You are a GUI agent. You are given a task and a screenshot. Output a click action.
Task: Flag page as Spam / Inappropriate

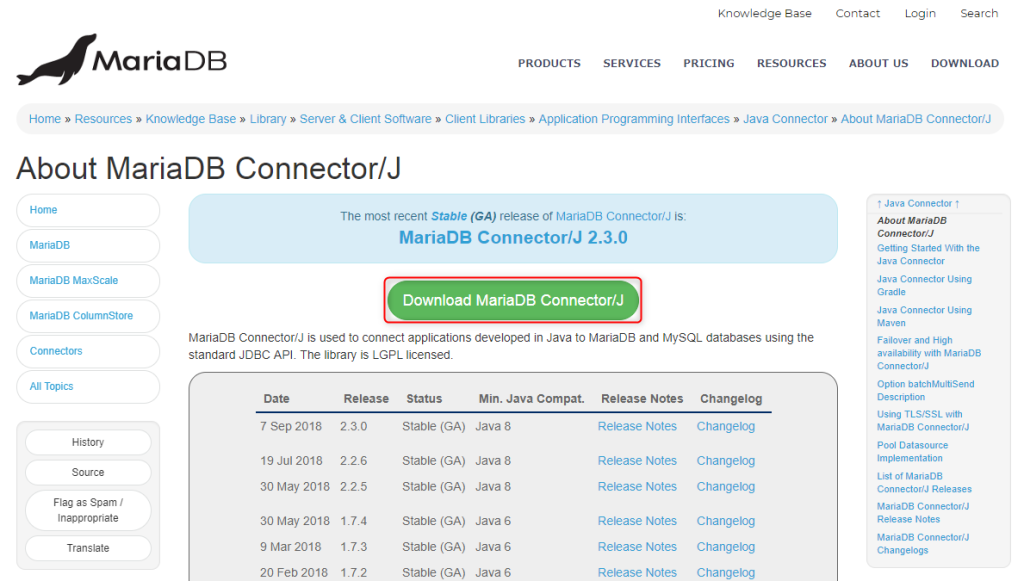tap(88, 510)
